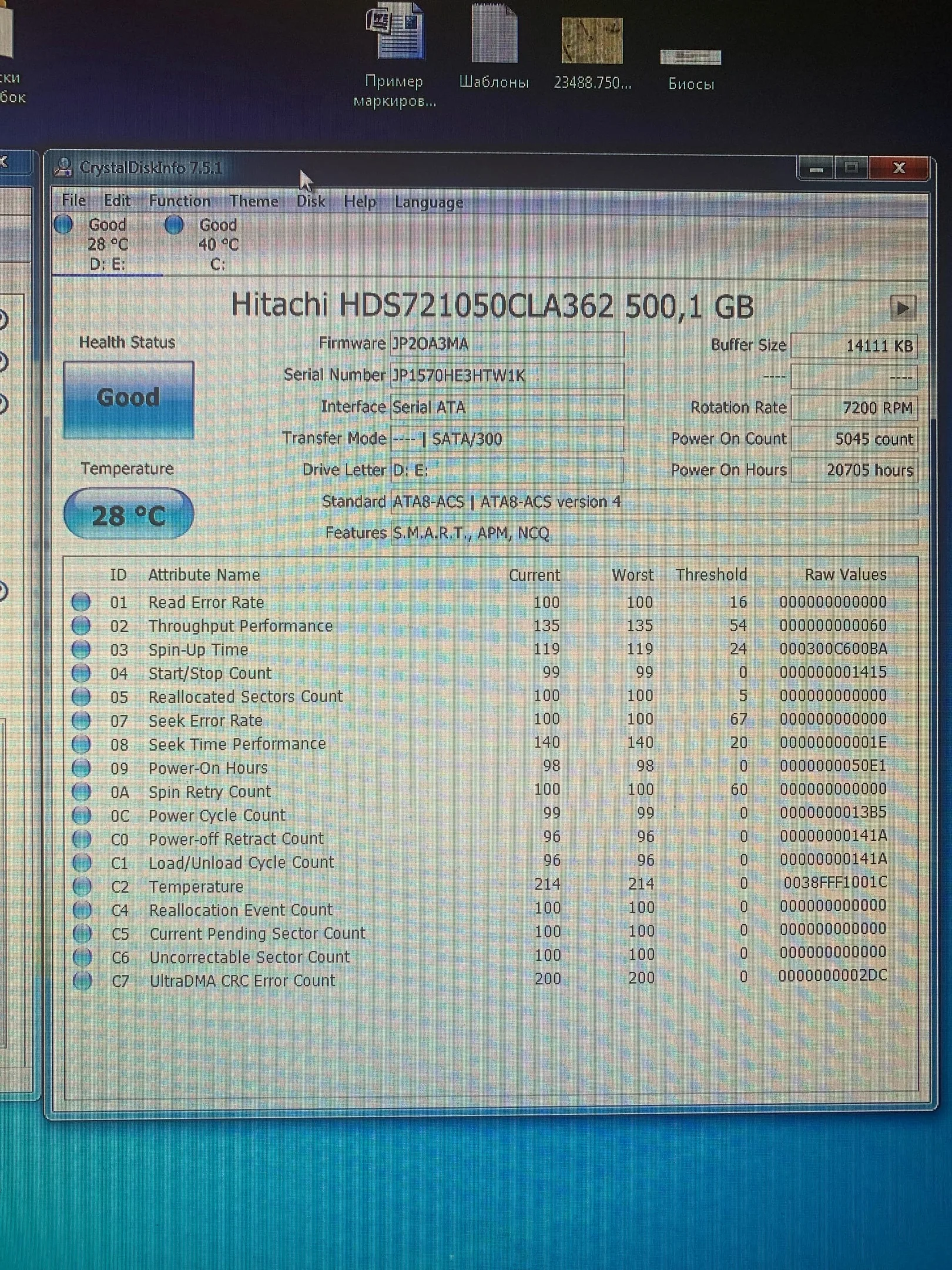Click the Power On Hours value

(x=854, y=470)
